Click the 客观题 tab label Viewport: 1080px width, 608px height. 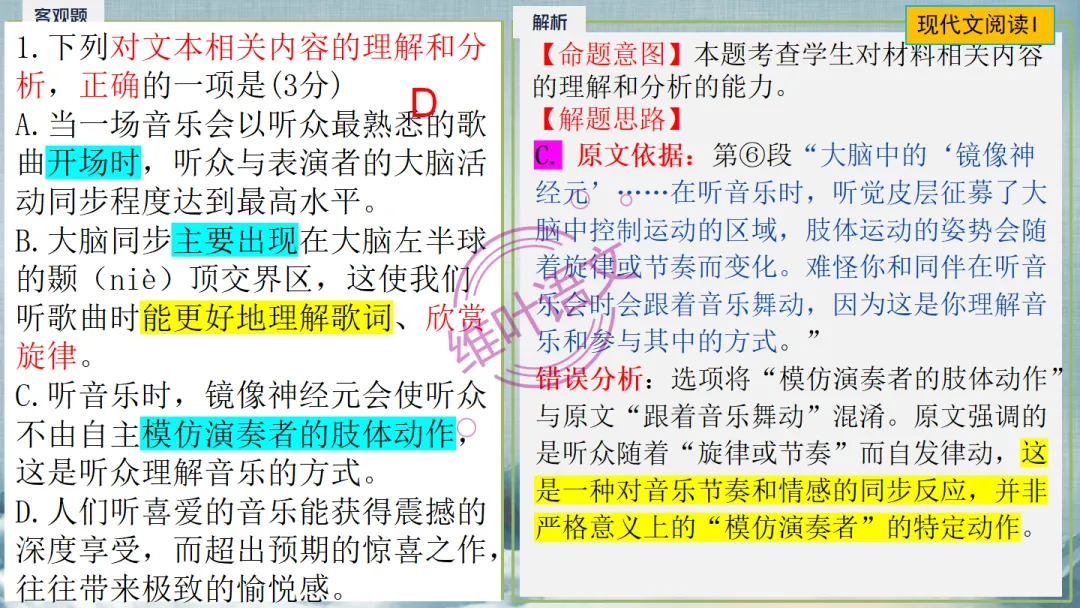(x=62, y=14)
